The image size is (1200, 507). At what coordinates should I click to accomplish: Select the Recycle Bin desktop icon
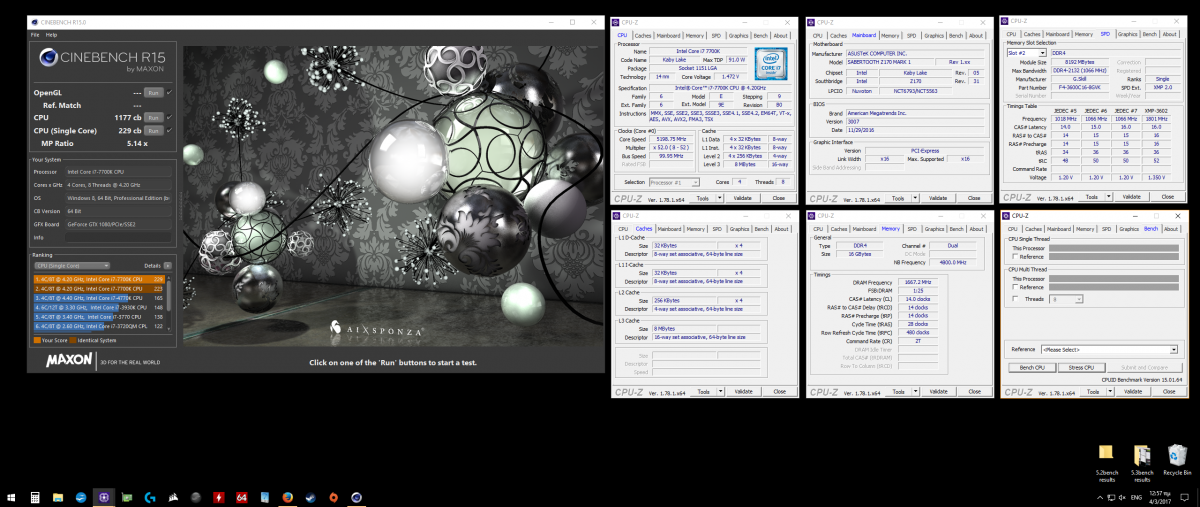(1177, 459)
